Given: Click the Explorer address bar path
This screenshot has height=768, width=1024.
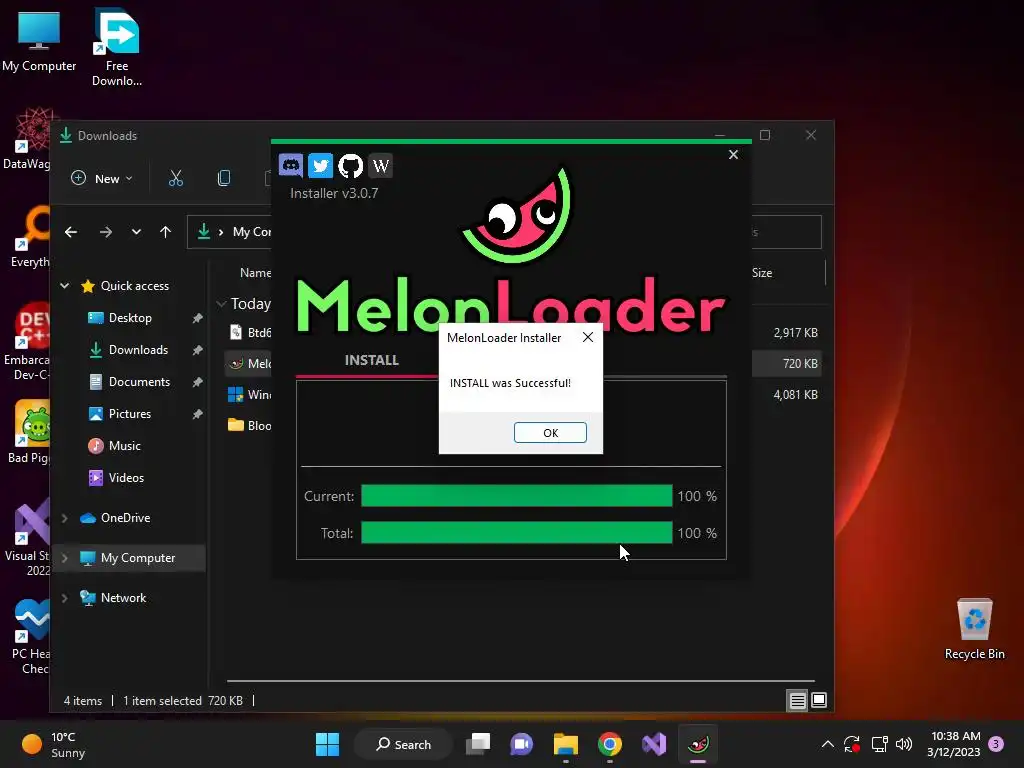Looking at the screenshot, I should tap(251, 232).
